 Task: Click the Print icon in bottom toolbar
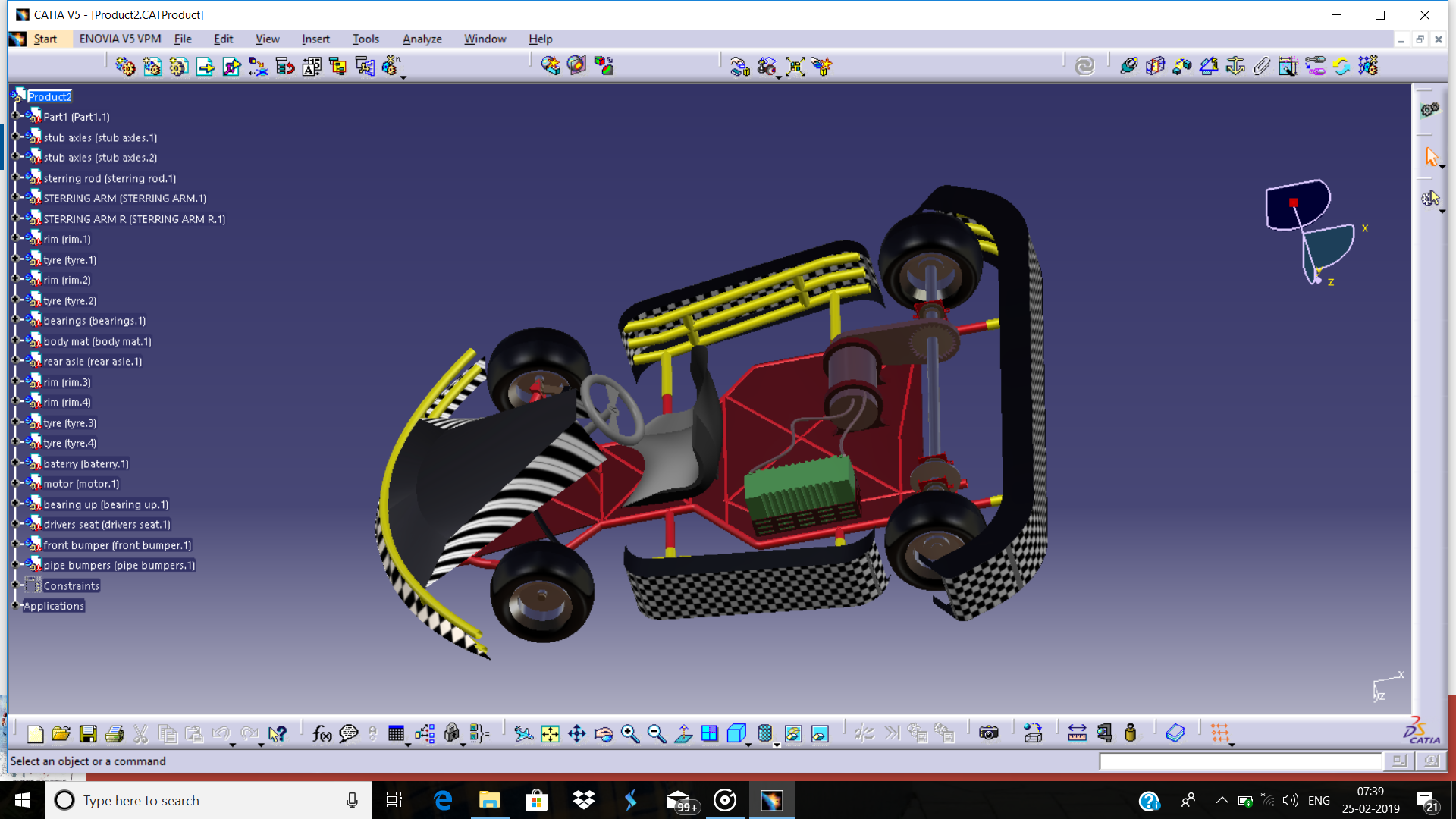click(x=115, y=734)
